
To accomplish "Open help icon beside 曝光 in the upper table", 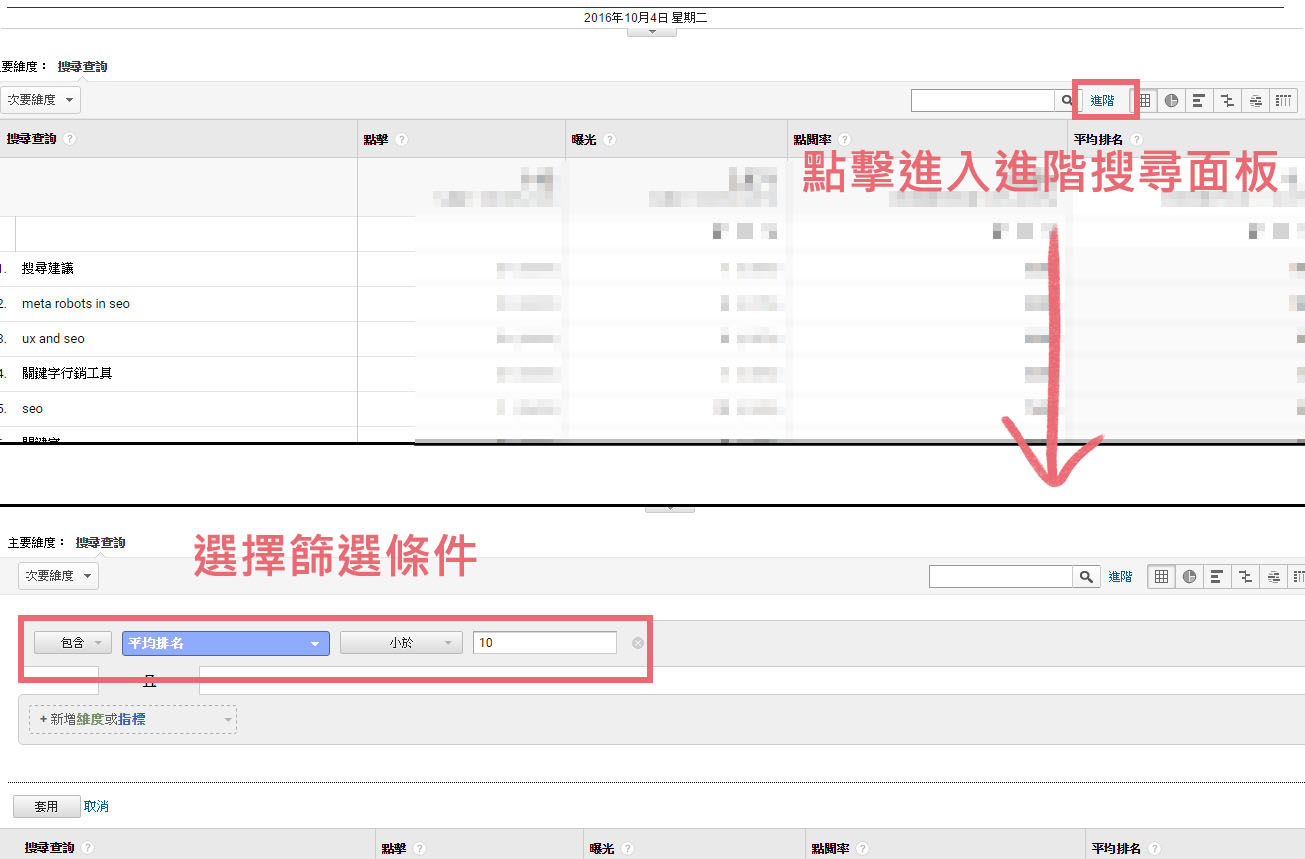I will click(609, 140).
